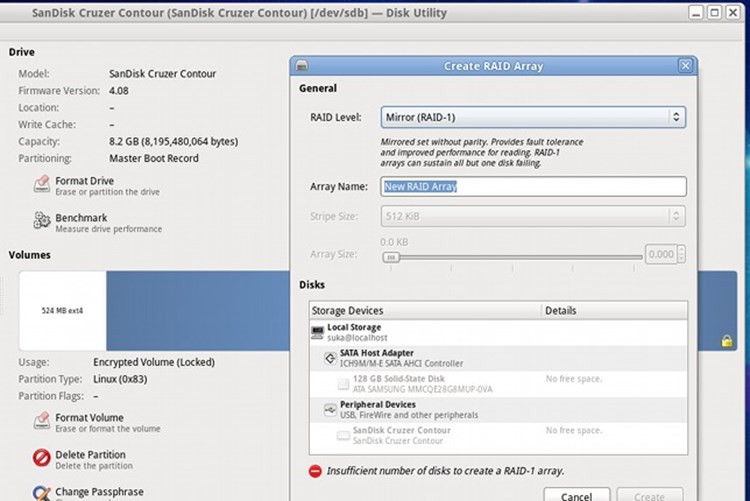Image resolution: width=750 pixels, height=501 pixels.
Task: Click the drive icon in Create RAID Array titlebar
Action: click(x=302, y=66)
